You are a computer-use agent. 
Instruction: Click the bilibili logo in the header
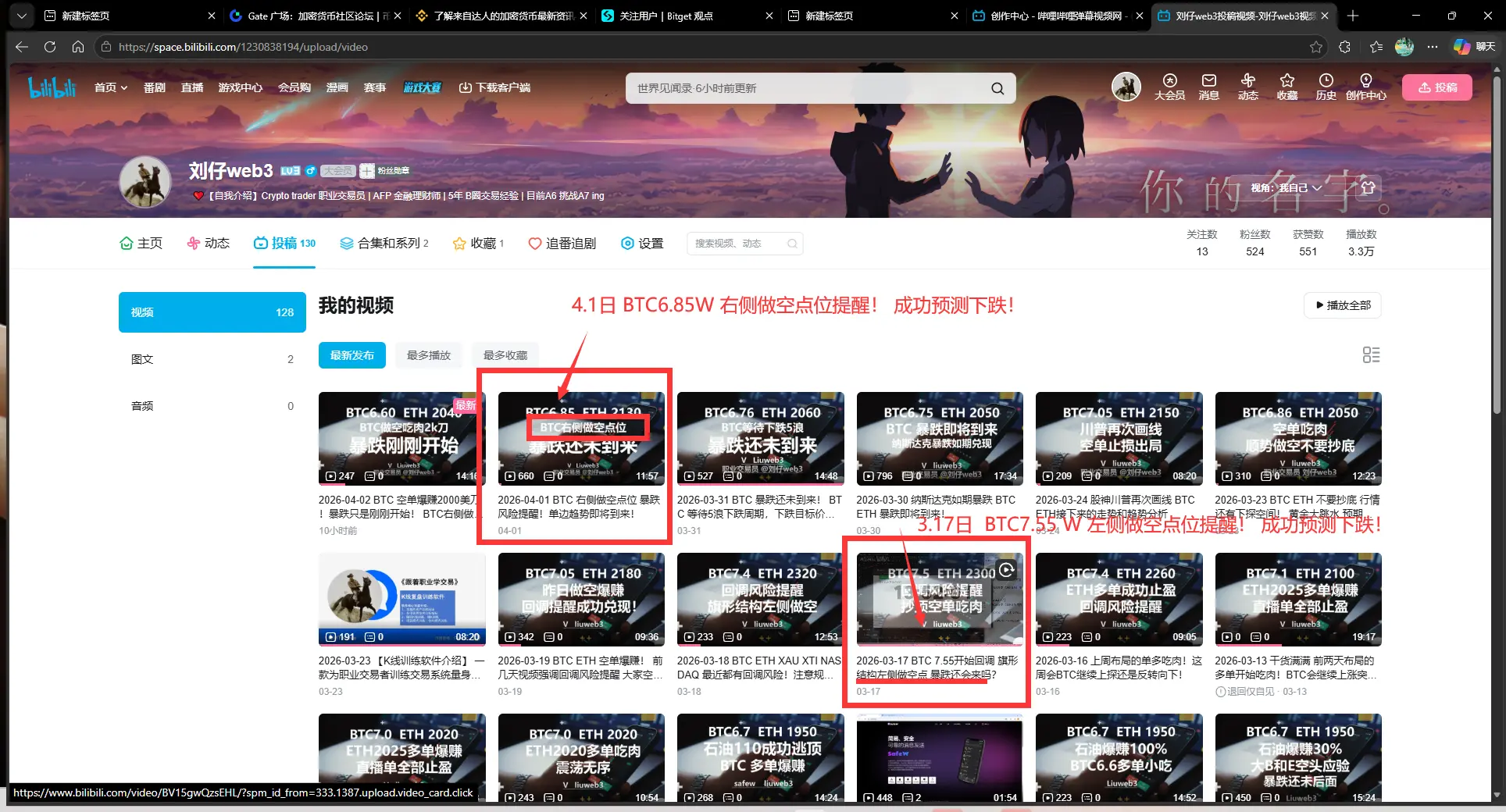[x=52, y=87]
